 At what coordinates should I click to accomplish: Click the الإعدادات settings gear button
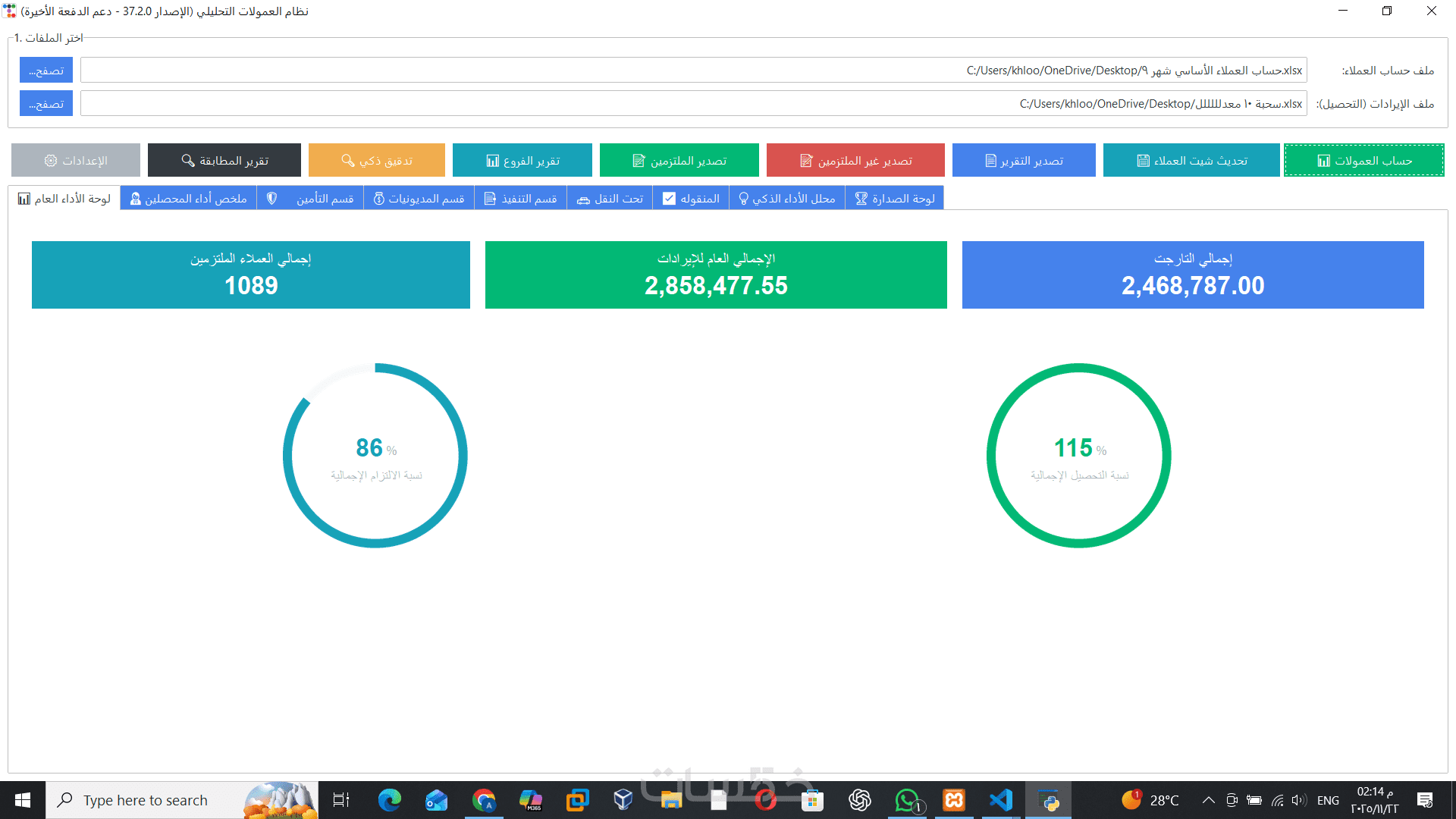click(x=76, y=160)
